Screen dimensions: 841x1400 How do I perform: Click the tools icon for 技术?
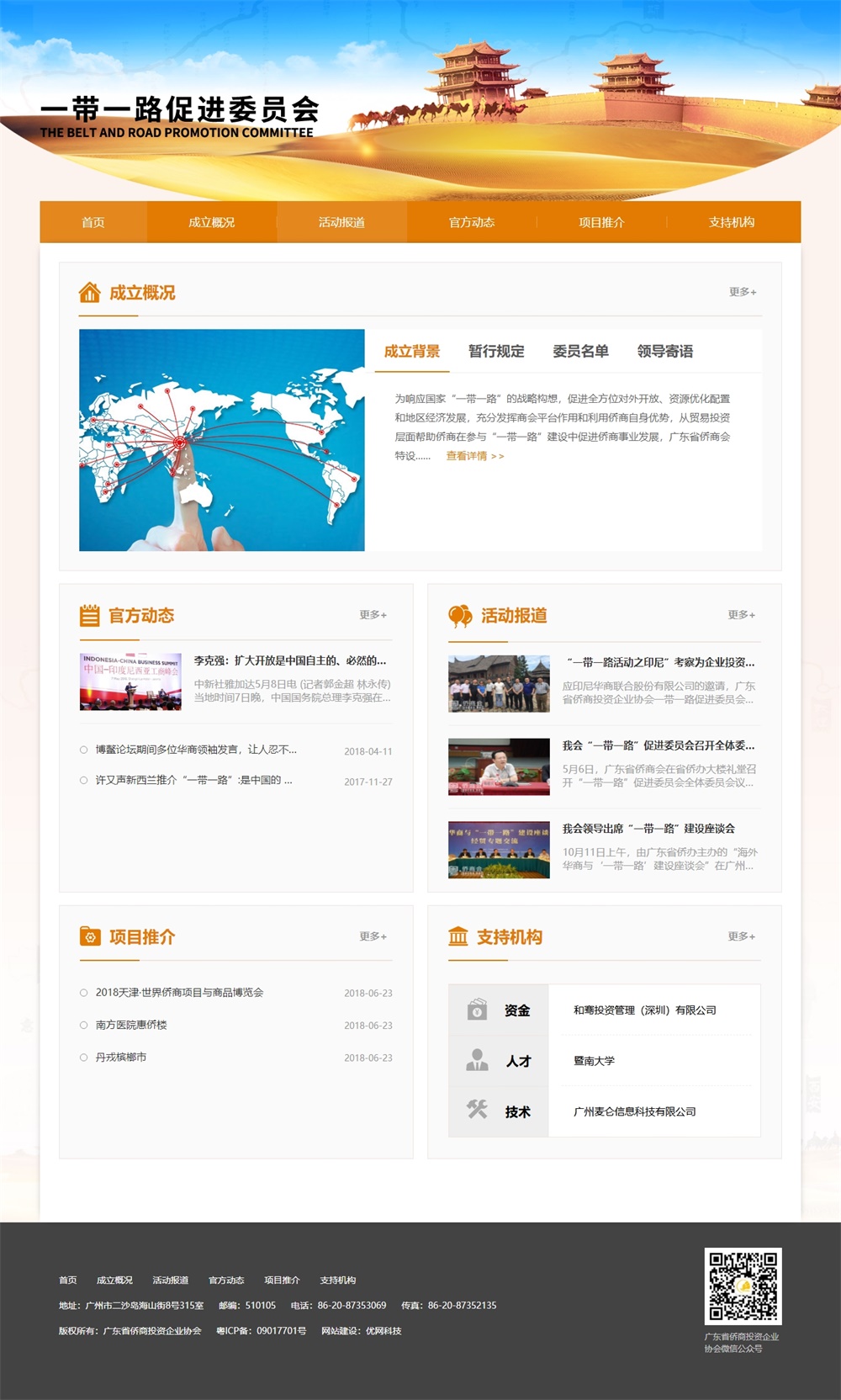(x=477, y=1111)
